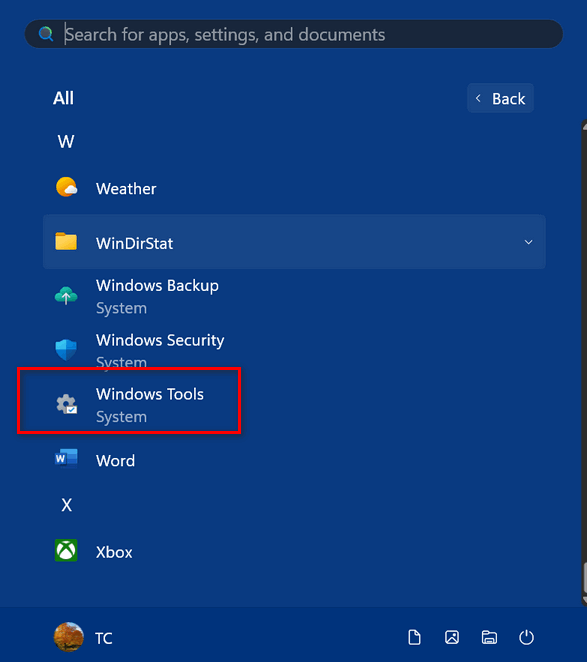Launch Windows Security from its label
587x662 pixels.
pos(160,340)
